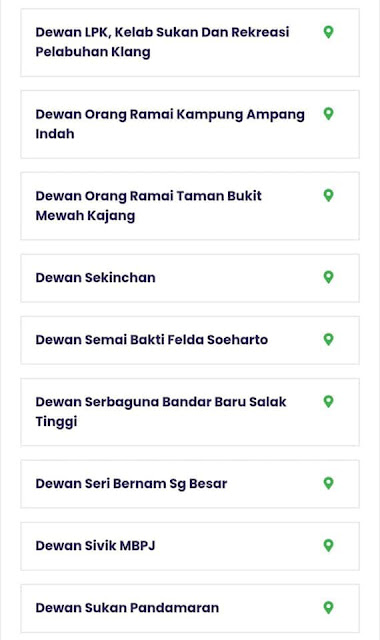Tap location marker for Seri Bernam Sg Besar

[x=328, y=483]
